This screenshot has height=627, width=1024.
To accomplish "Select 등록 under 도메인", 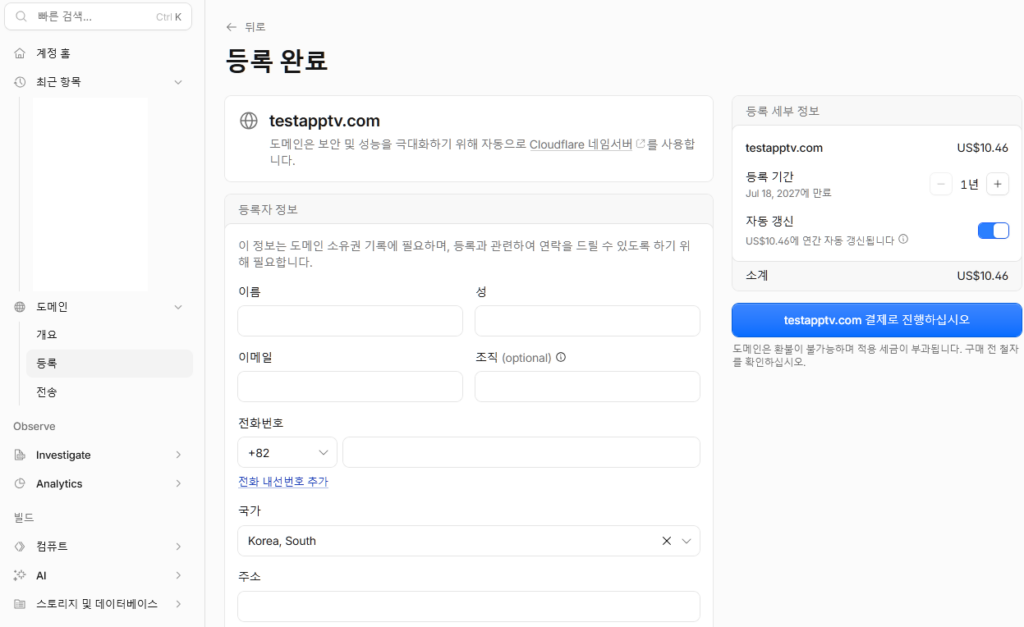I will tap(110, 363).
